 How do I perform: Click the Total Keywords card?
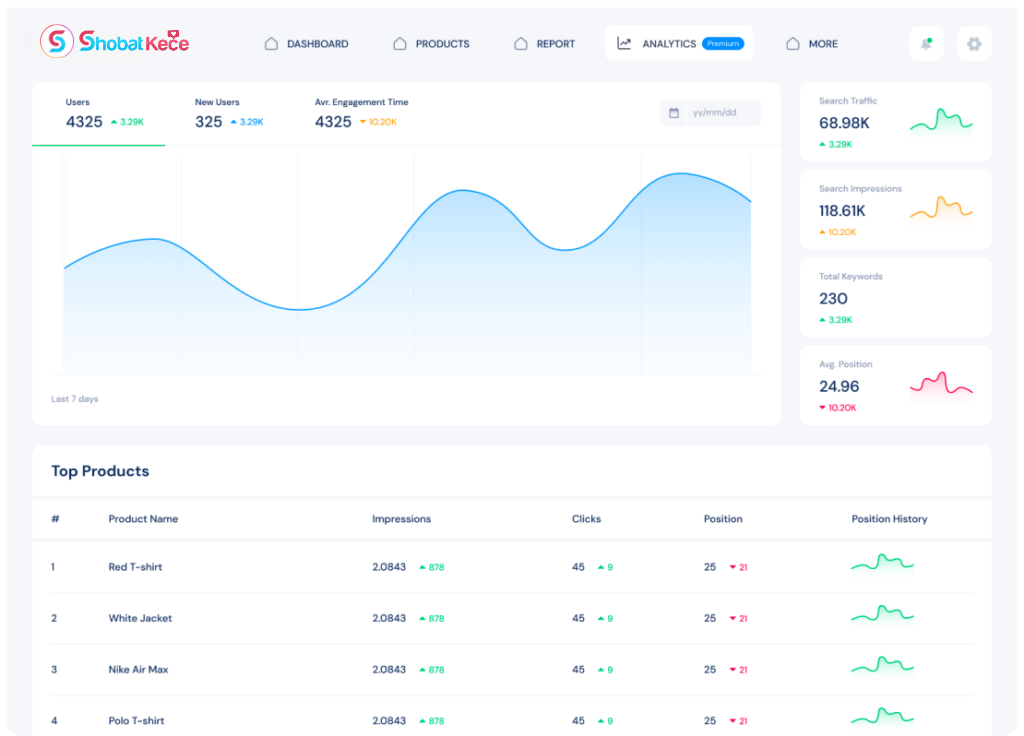[x=895, y=298]
